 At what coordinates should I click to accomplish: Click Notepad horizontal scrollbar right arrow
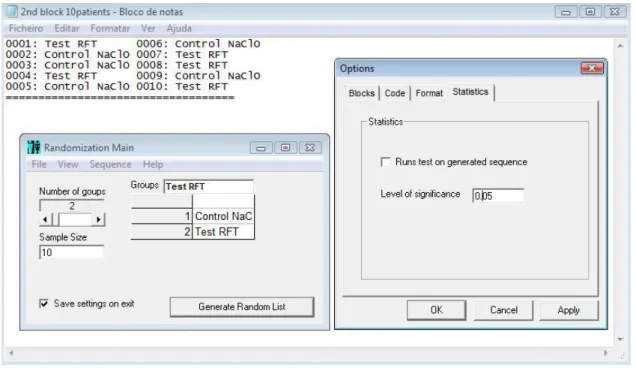pos(606,353)
